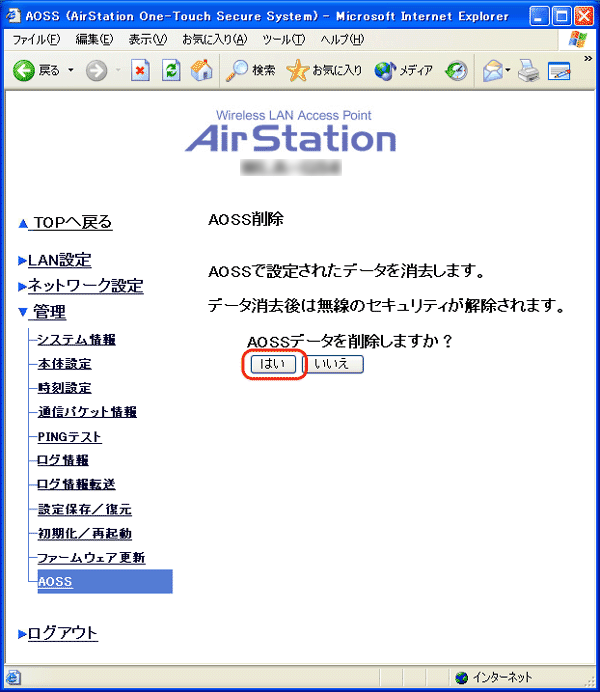The image size is (600, 692).
Task: Open the 設定保存／復元 link
Action: coord(85,509)
